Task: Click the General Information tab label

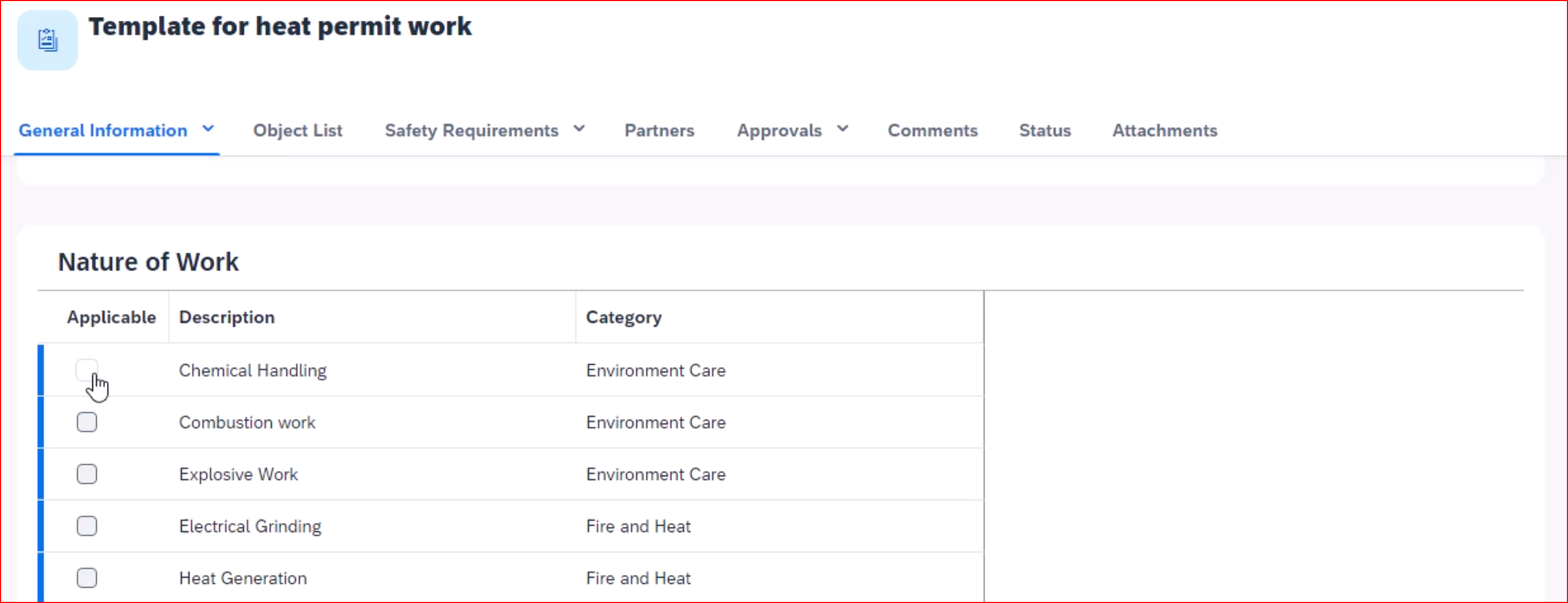Action: pyautogui.click(x=103, y=130)
